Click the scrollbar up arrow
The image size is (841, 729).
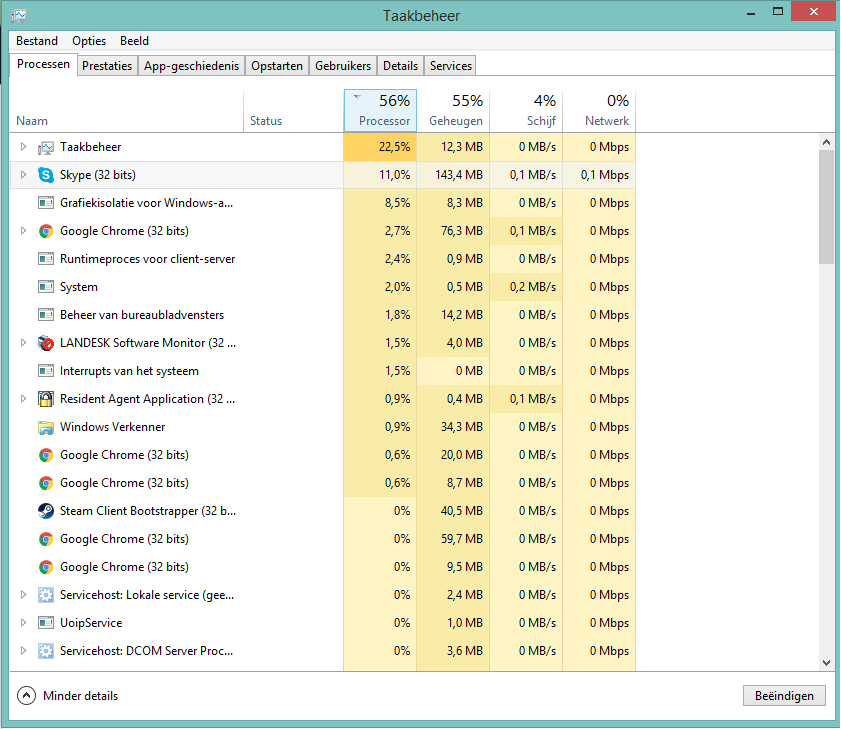pyautogui.click(x=827, y=142)
